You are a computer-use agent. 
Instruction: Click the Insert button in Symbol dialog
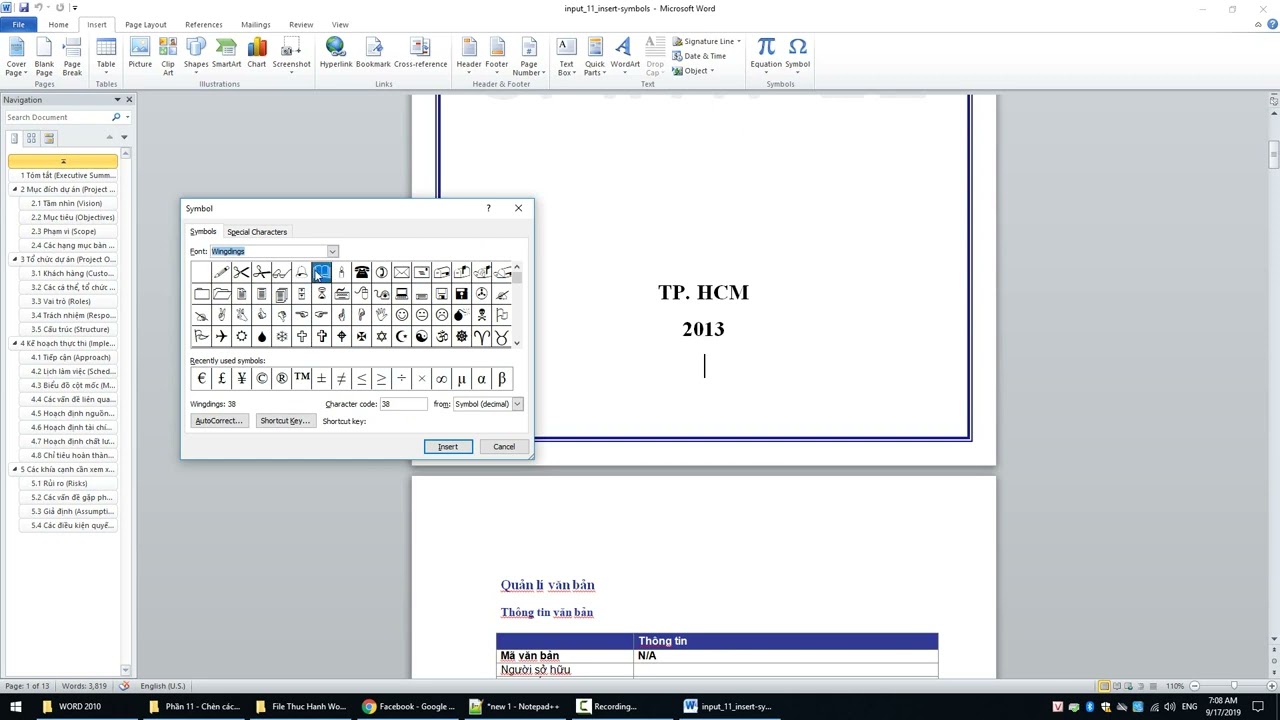[448, 447]
